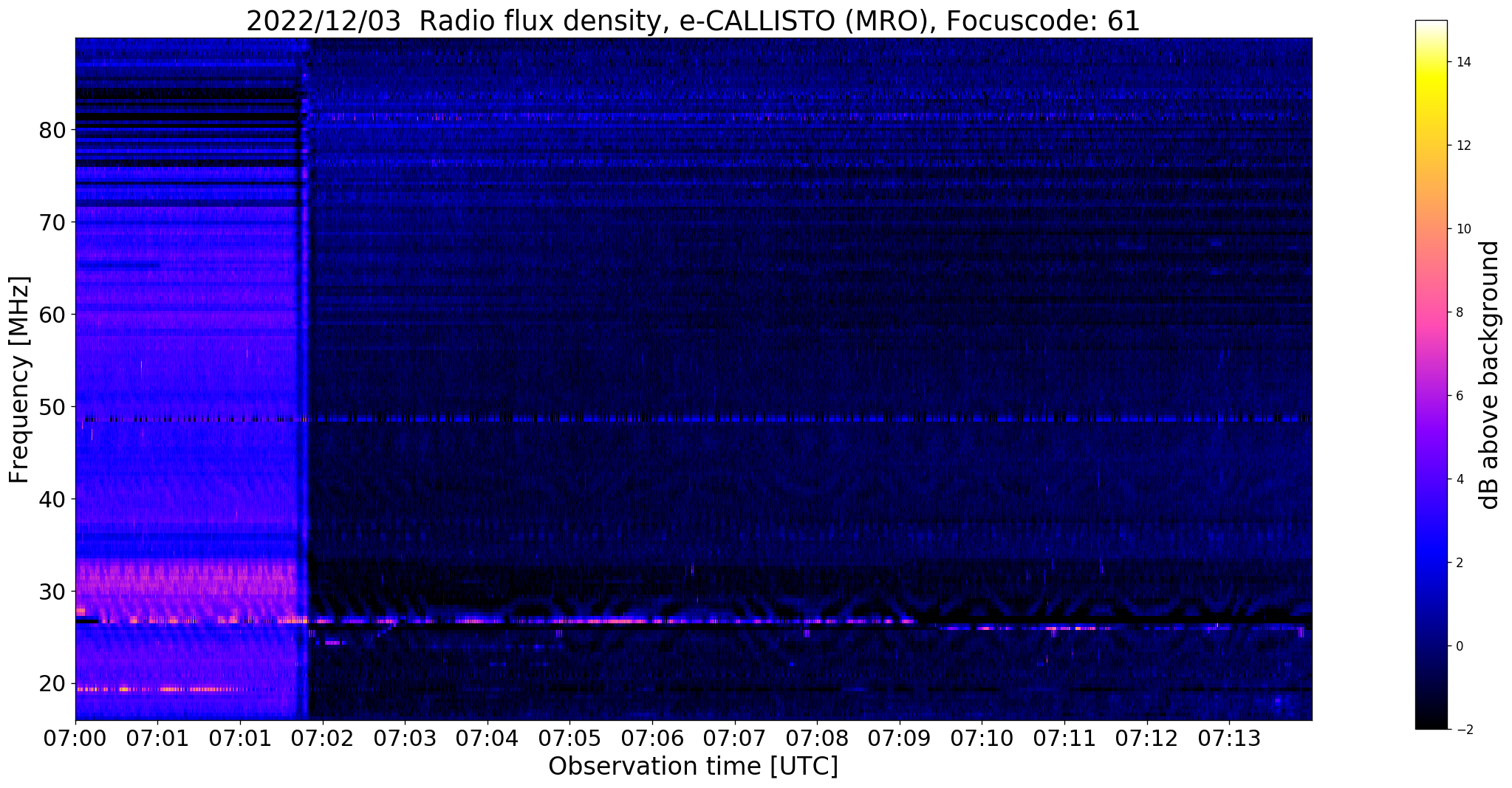Click the 14 value on the colorbar

click(1463, 62)
